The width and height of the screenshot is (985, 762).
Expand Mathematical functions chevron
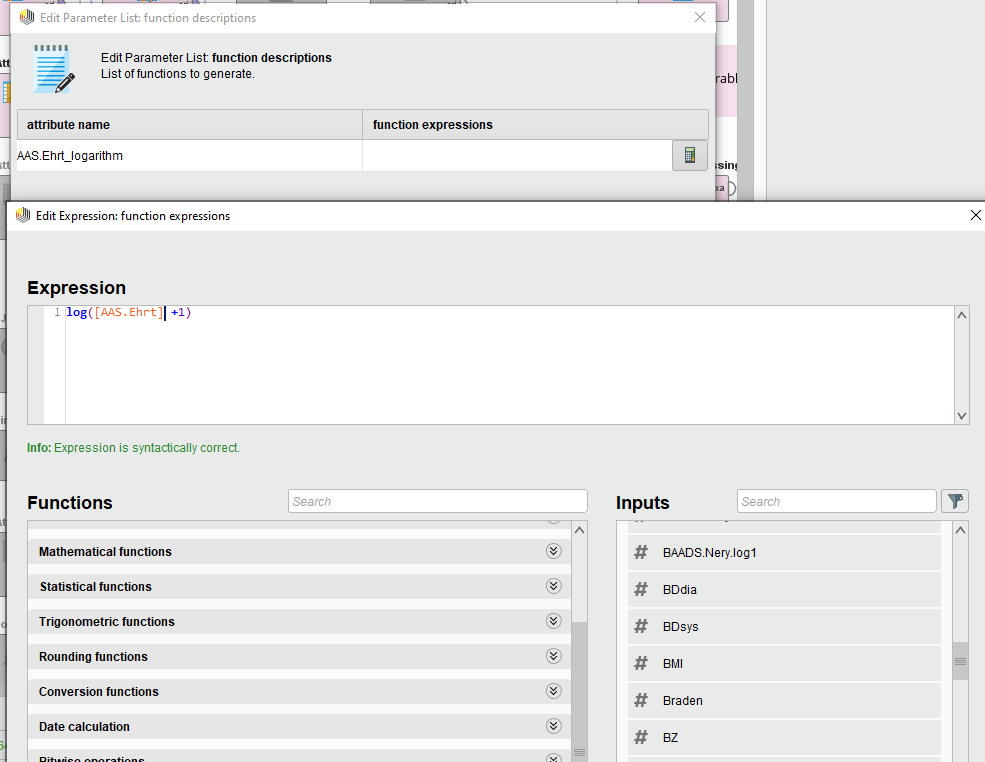553,551
